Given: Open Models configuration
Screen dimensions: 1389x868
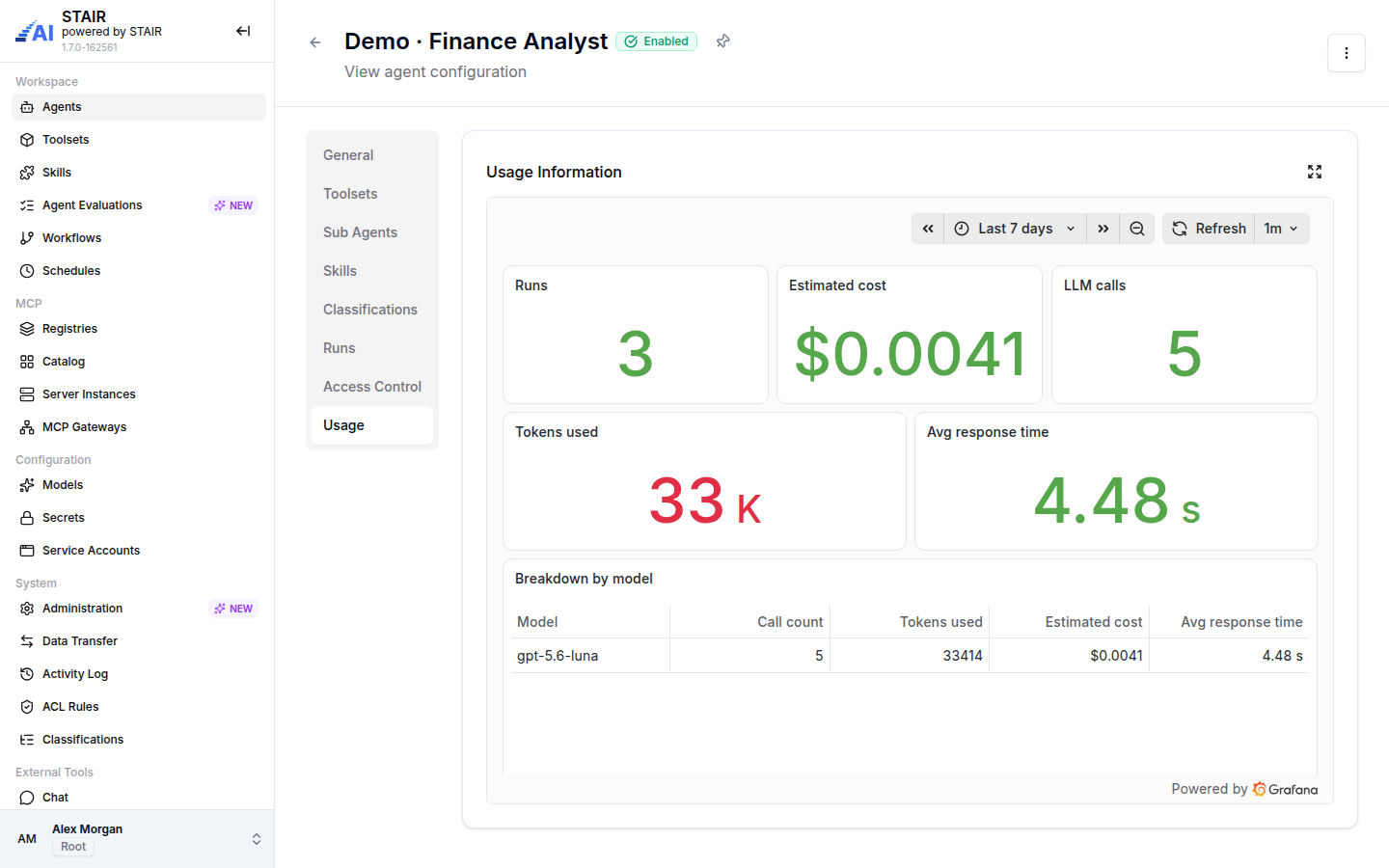Looking at the screenshot, I should 139,485.
